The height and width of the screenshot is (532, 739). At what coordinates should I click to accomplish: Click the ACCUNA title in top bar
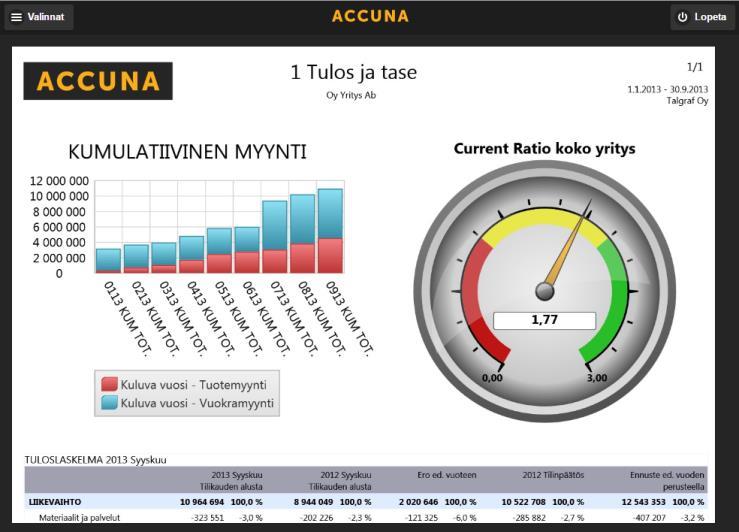coord(370,16)
